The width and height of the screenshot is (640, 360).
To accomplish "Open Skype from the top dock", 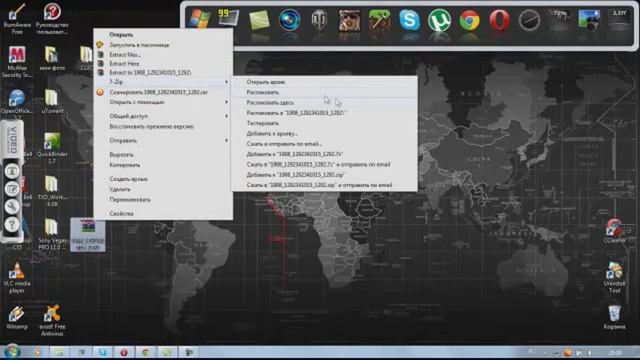I will [409, 20].
